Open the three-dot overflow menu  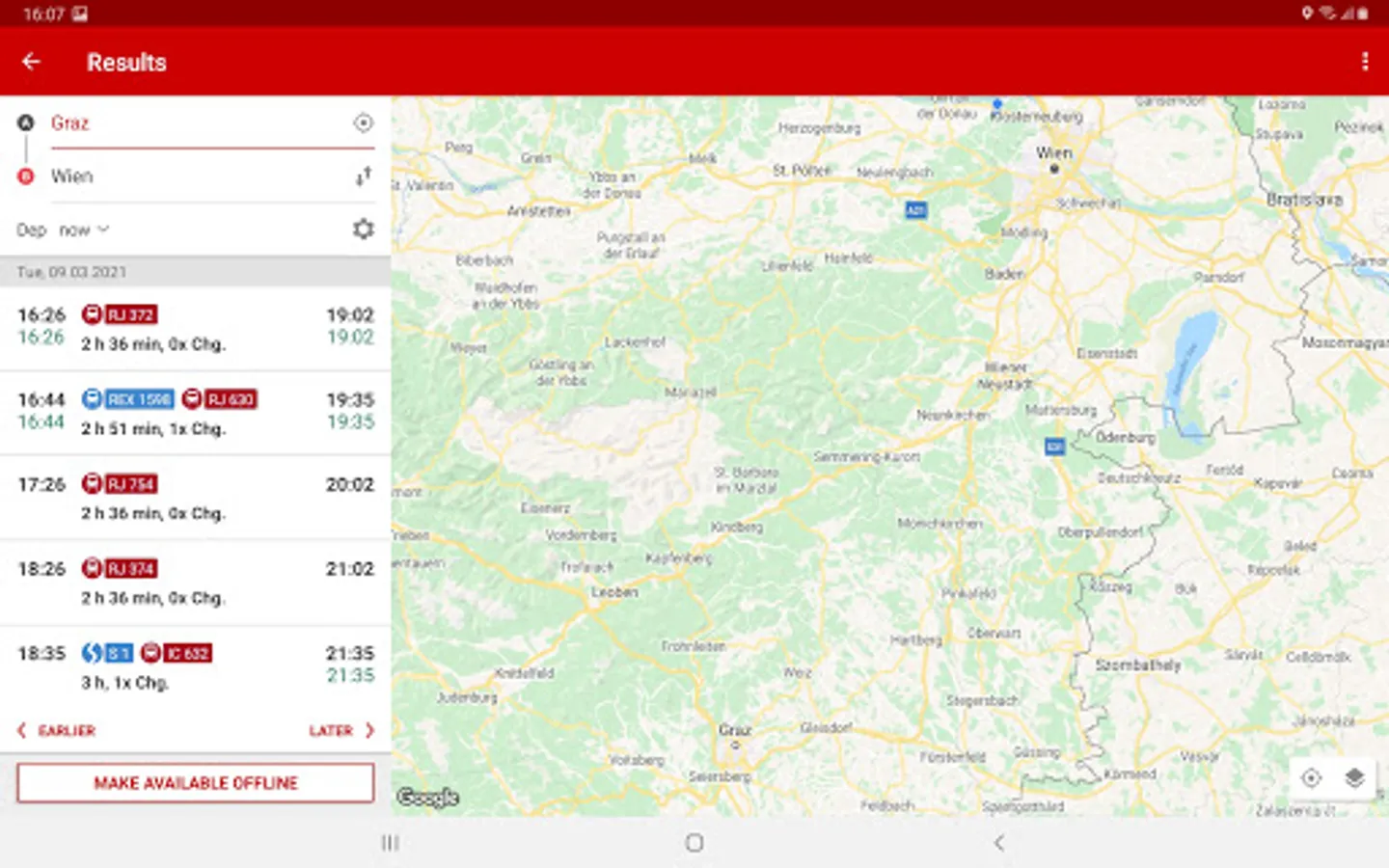[x=1364, y=62]
